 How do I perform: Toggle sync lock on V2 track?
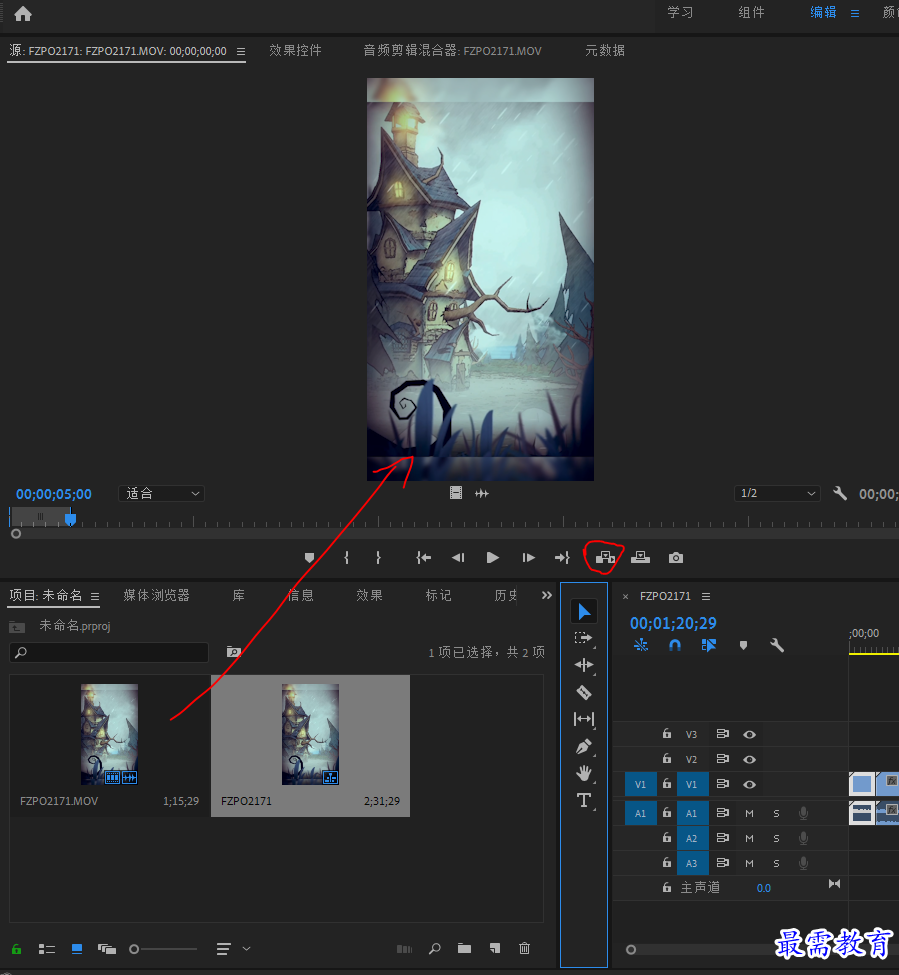pos(722,759)
